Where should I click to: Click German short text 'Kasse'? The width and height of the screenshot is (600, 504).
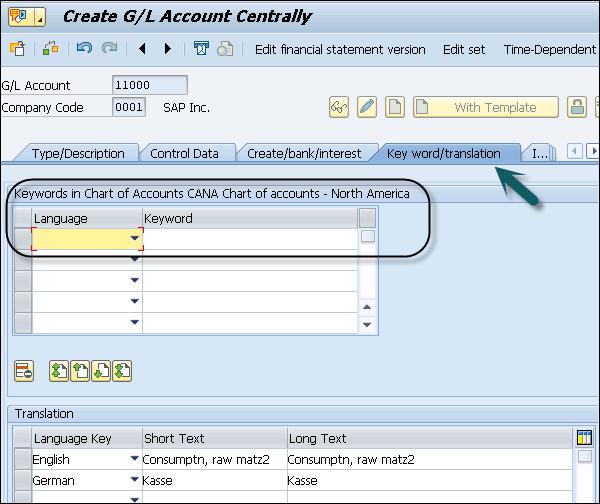point(157,480)
